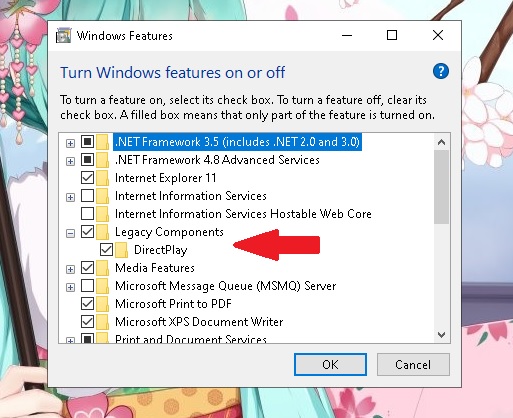Close the Windows Features dialog
513x418 pixels.
[x=438, y=35]
